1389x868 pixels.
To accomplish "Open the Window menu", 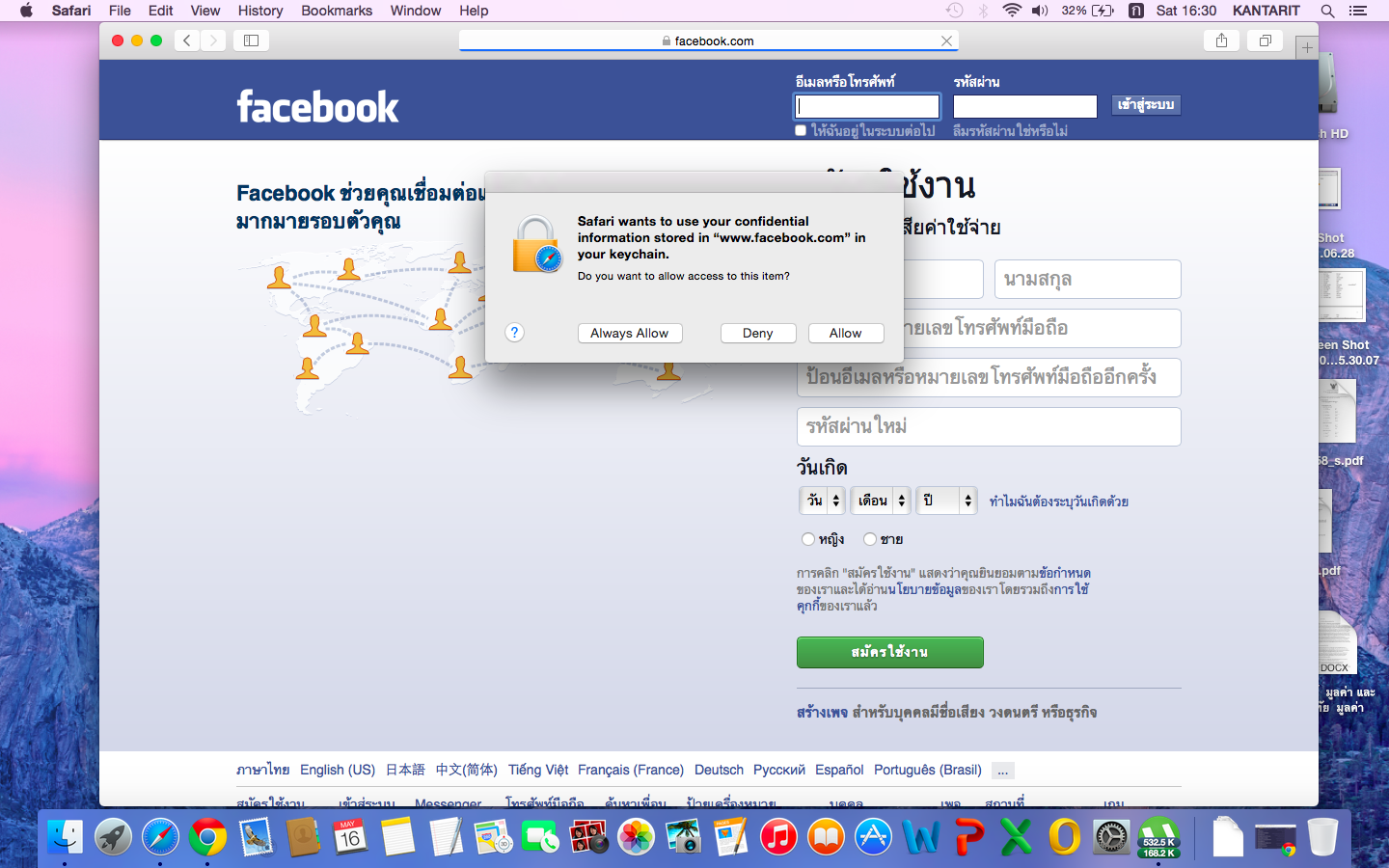I will point(416,11).
